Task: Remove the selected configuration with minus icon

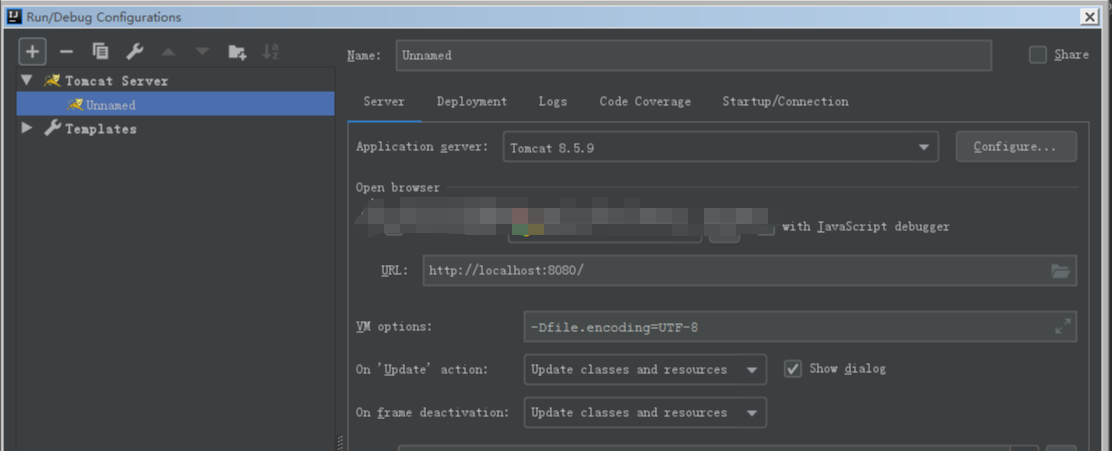Action: pos(67,52)
